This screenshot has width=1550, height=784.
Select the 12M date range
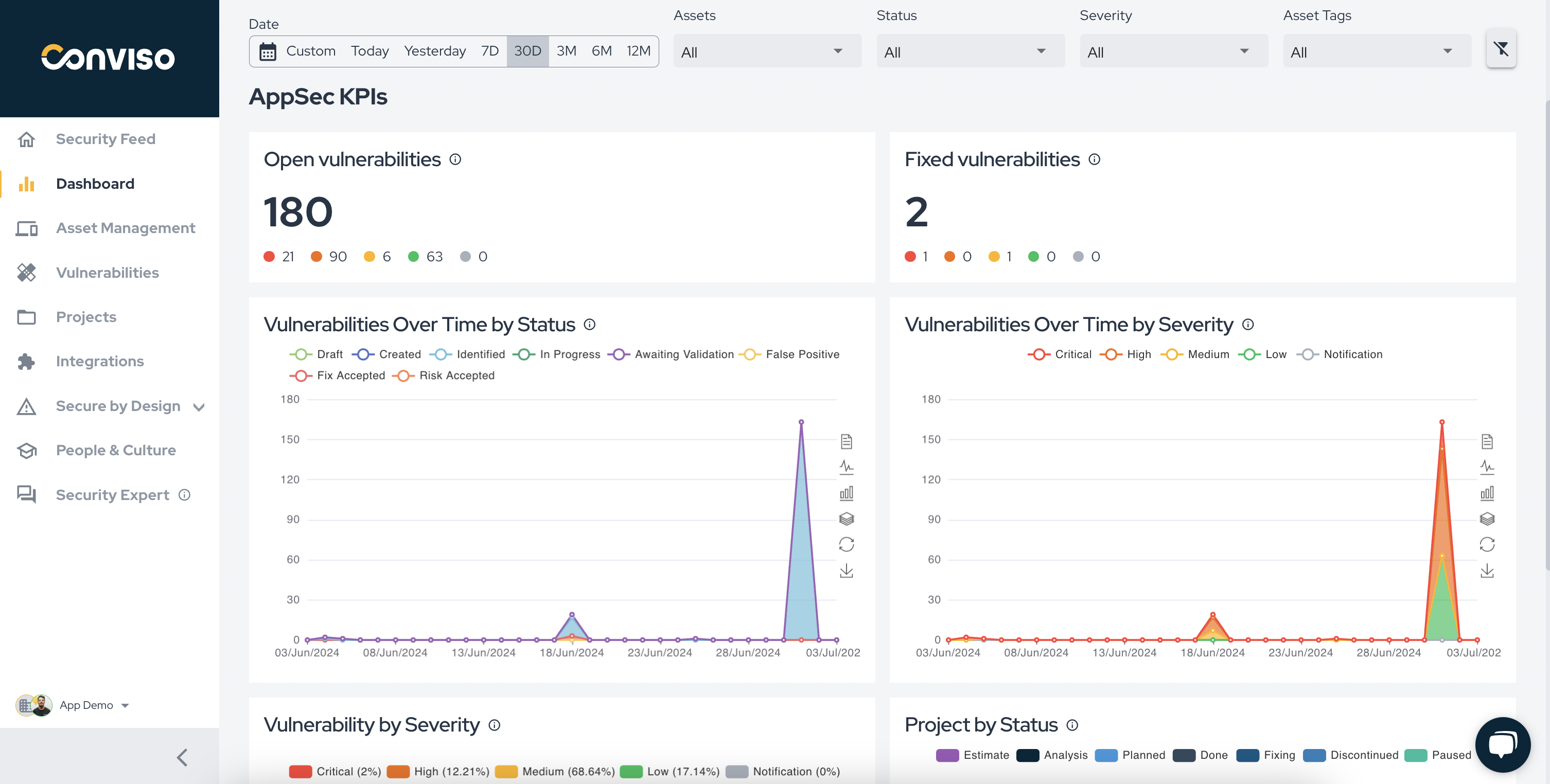(x=639, y=51)
